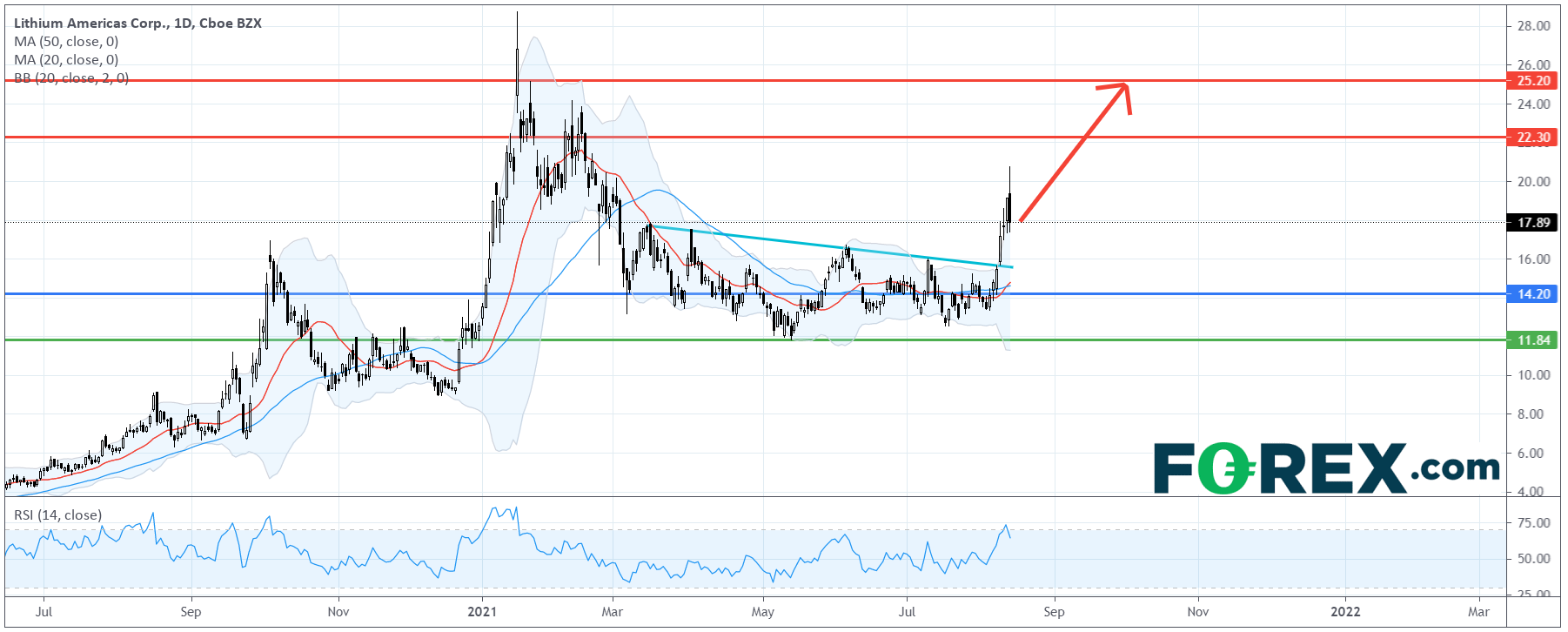
Task: Select the green 11.84 price label
Action: click(1532, 340)
